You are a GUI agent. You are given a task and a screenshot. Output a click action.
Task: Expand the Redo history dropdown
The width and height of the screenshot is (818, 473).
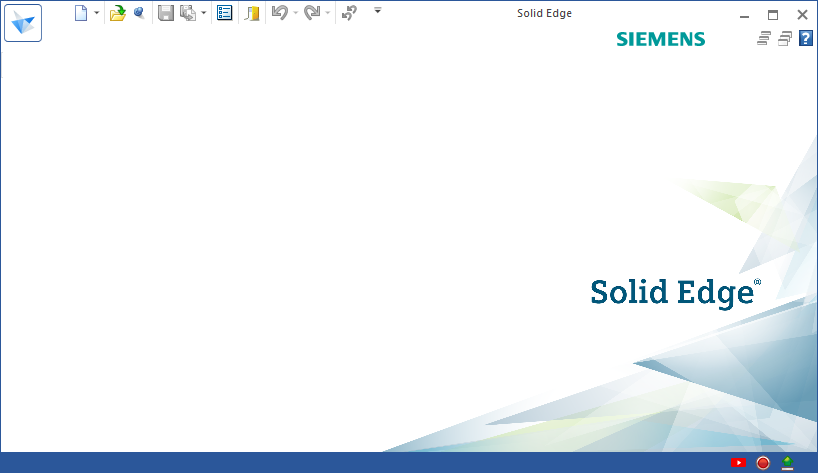pos(328,13)
